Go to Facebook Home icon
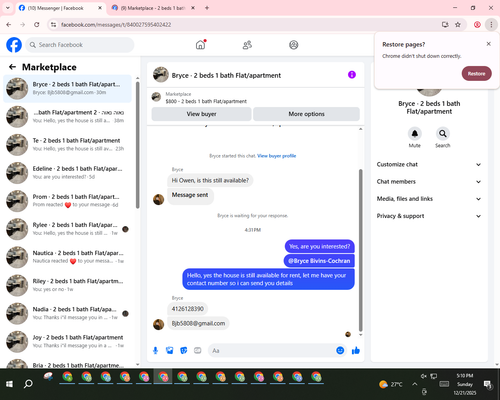Image resolution: width=500 pixels, height=400 pixels. (200, 45)
